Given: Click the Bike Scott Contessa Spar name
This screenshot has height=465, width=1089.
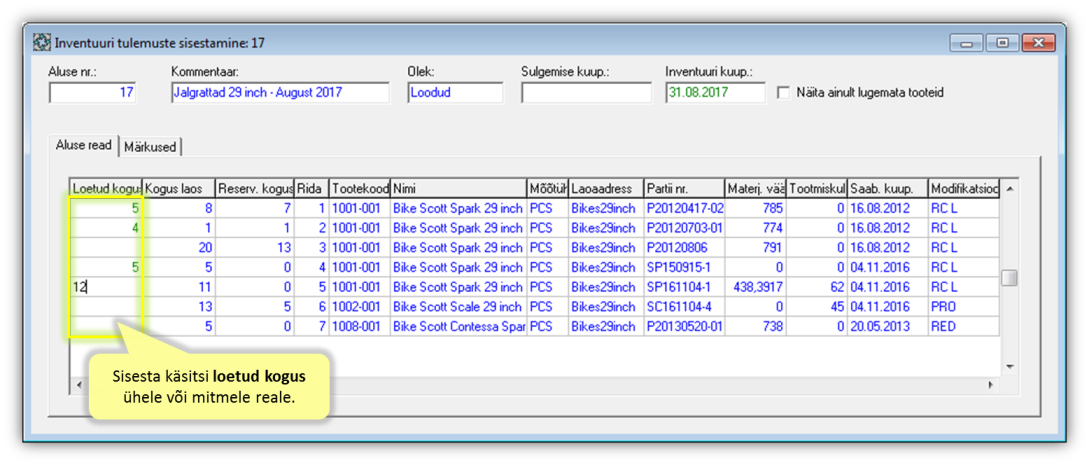Looking at the screenshot, I should pos(458,326).
